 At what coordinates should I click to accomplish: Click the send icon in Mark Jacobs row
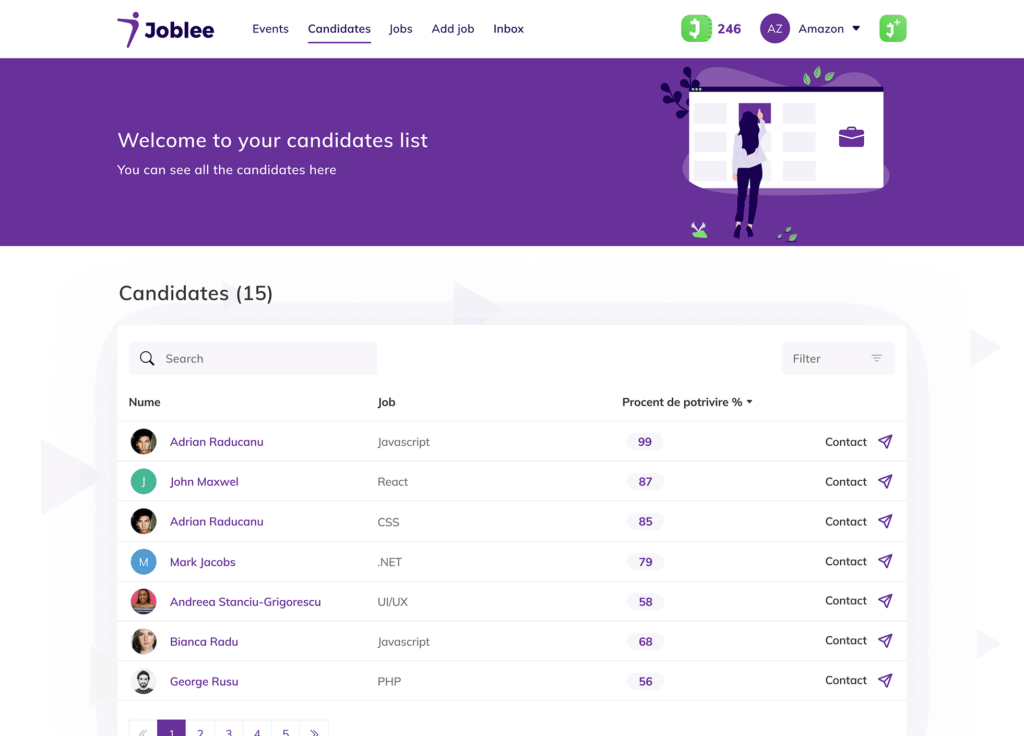885,562
